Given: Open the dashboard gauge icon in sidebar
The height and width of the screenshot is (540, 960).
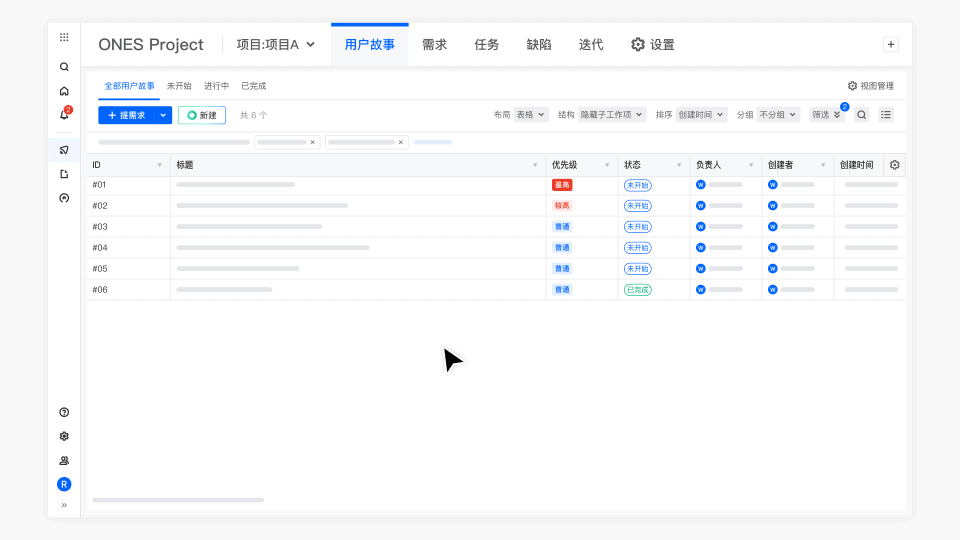Looking at the screenshot, I should [64, 198].
